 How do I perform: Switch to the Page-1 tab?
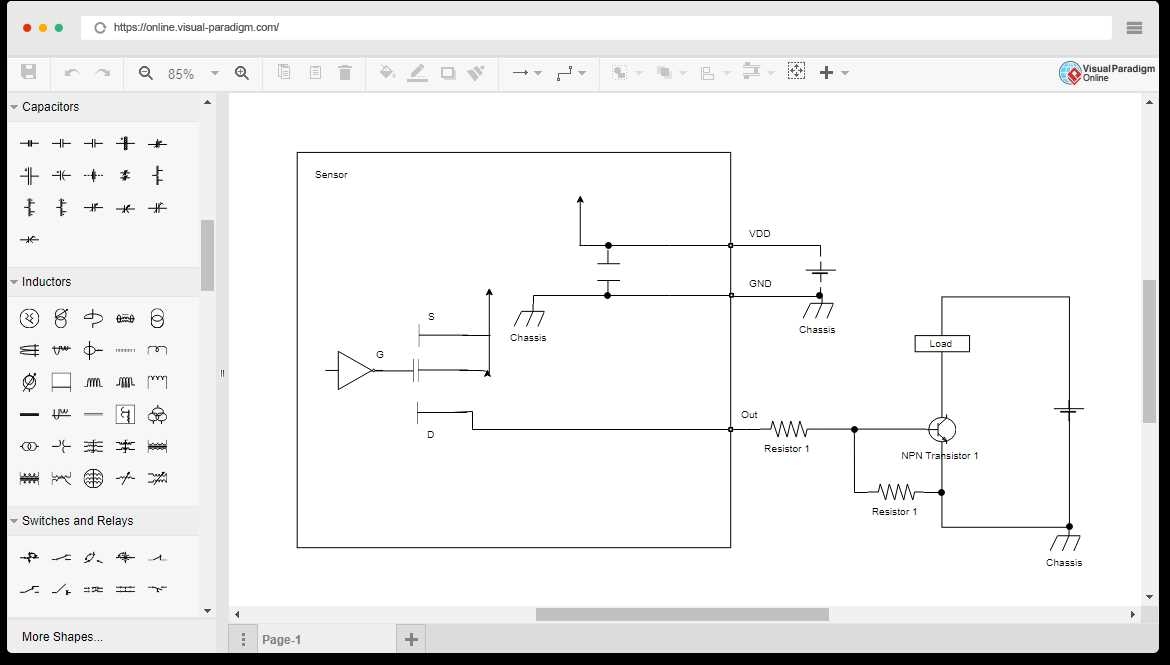(283, 638)
